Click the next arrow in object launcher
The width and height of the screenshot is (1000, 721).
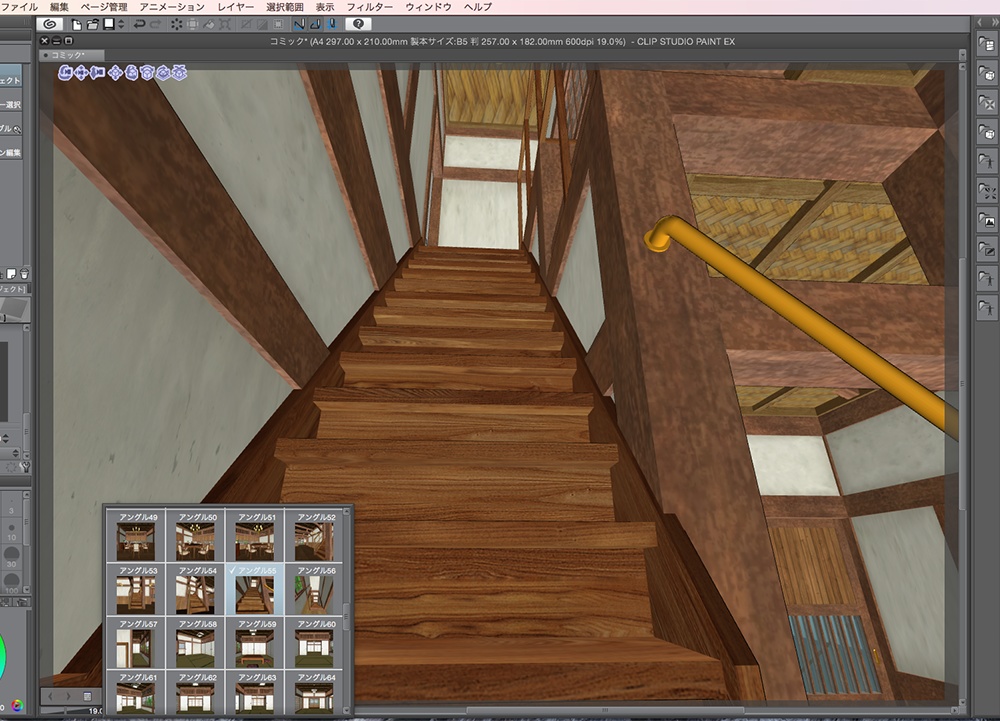click(x=68, y=696)
